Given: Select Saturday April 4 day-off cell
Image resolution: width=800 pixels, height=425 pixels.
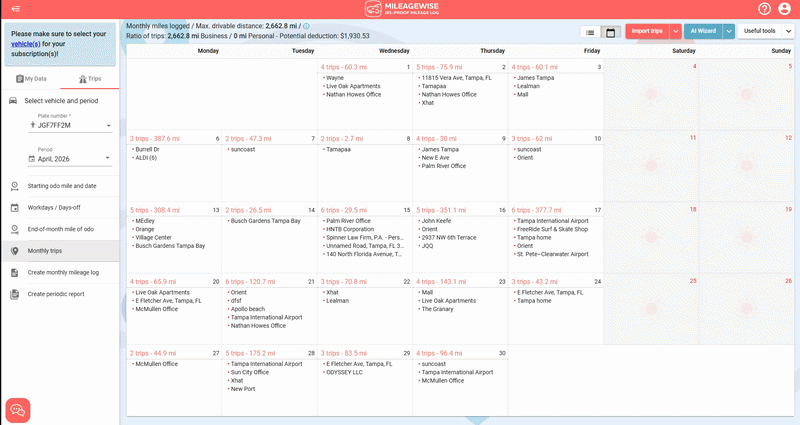Looking at the screenshot, I should coord(651,94).
